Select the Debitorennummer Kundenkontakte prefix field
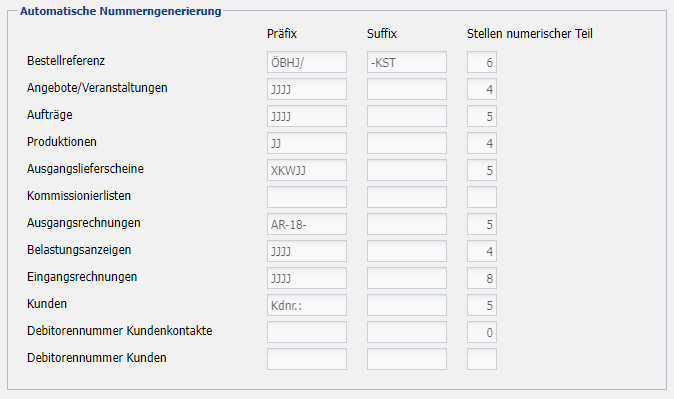Image resolution: width=674 pixels, height=399 pixels. [x=306, y=332]
